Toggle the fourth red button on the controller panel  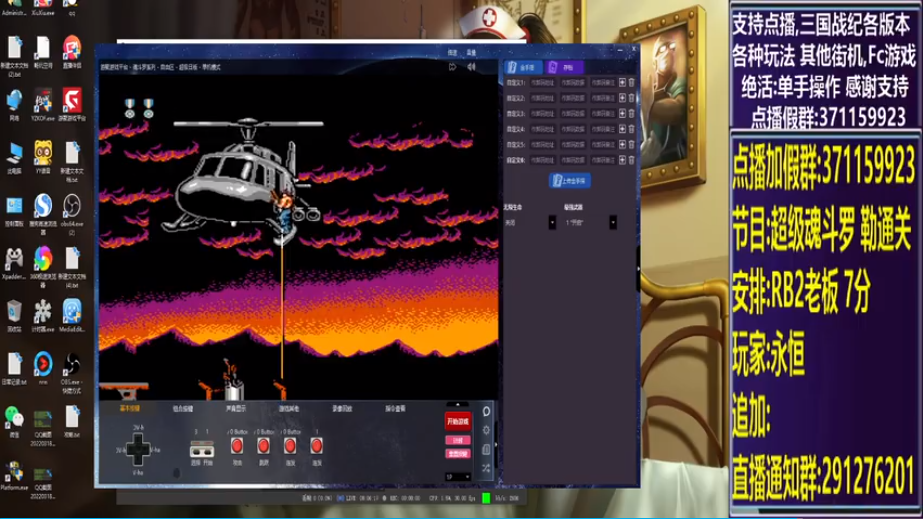316,446
